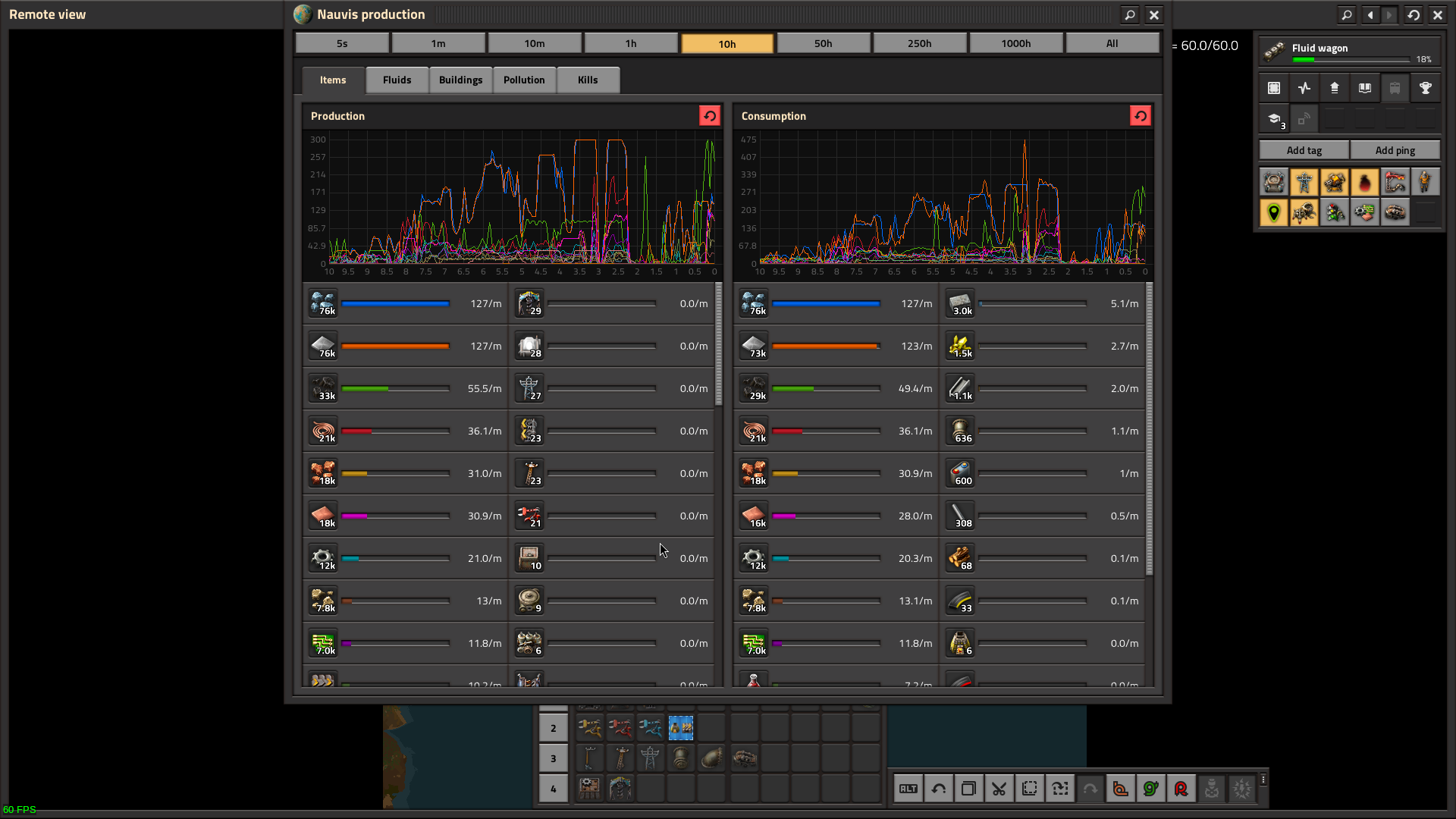Click iron stick icon showing 308
The width and height of the screenshot is (1456, 819).
coord(960,516)
